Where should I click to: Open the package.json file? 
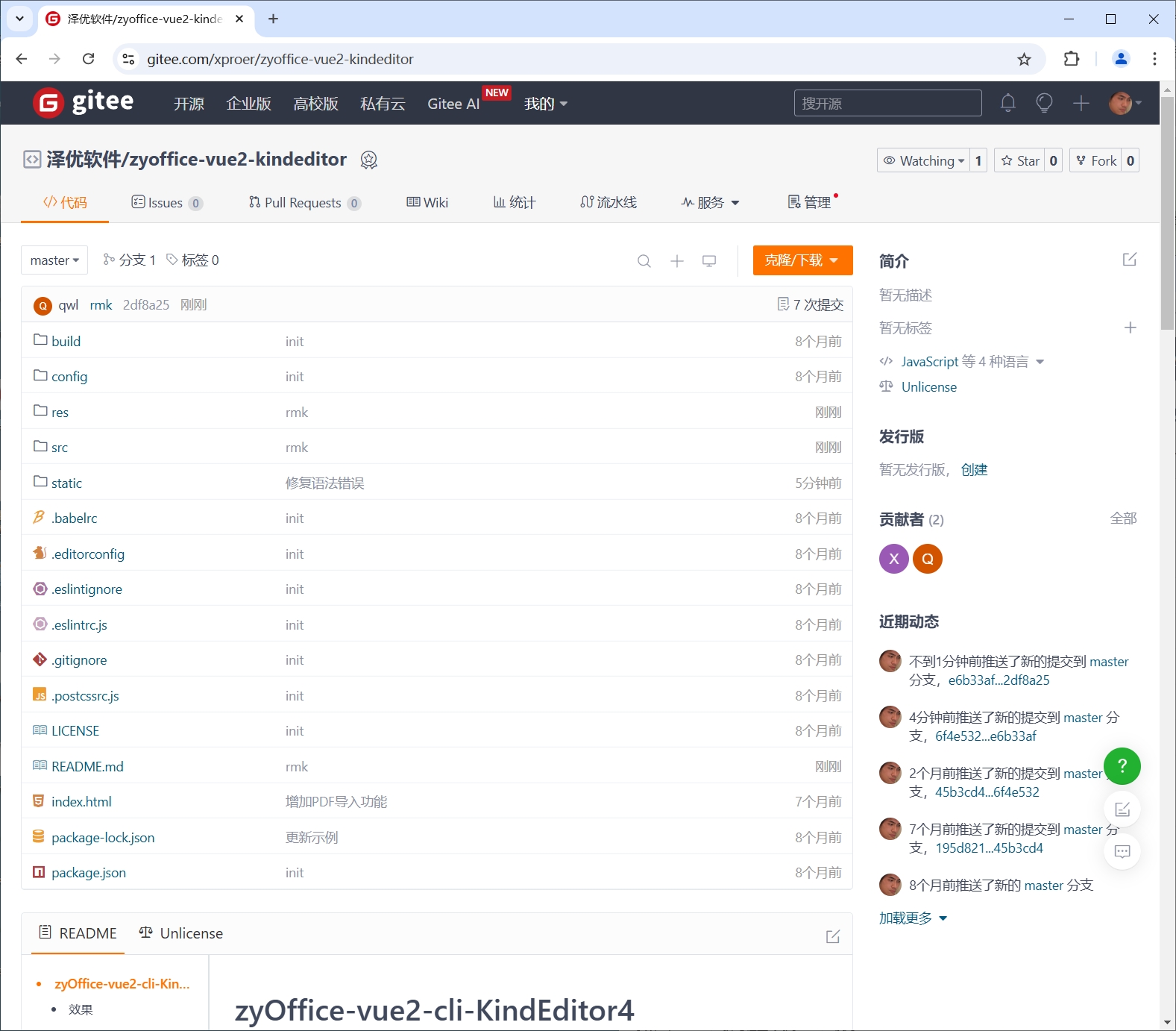[88, 873]
